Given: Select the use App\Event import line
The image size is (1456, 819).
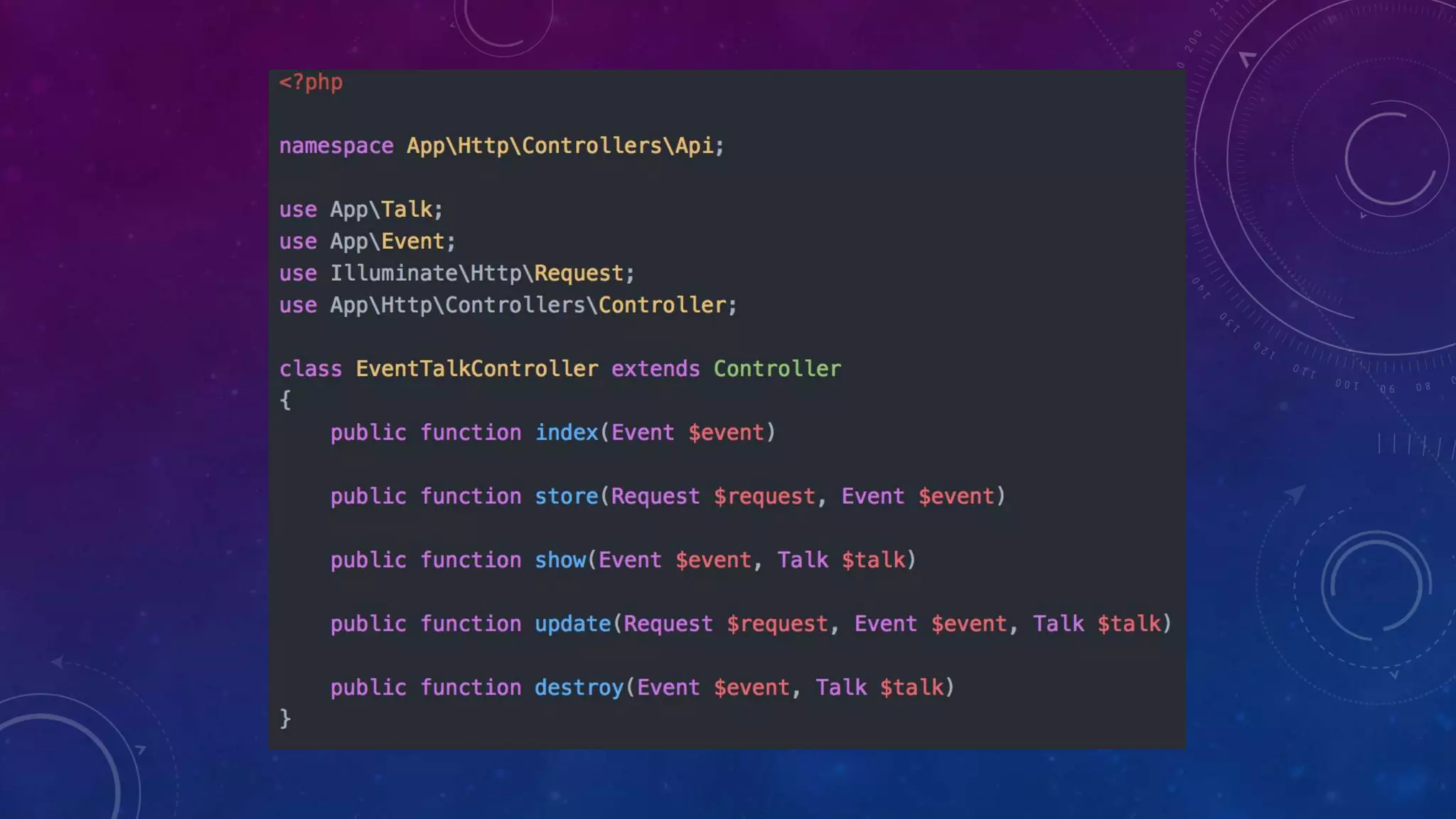Looking at the screenshot, I should click(367, 242).
